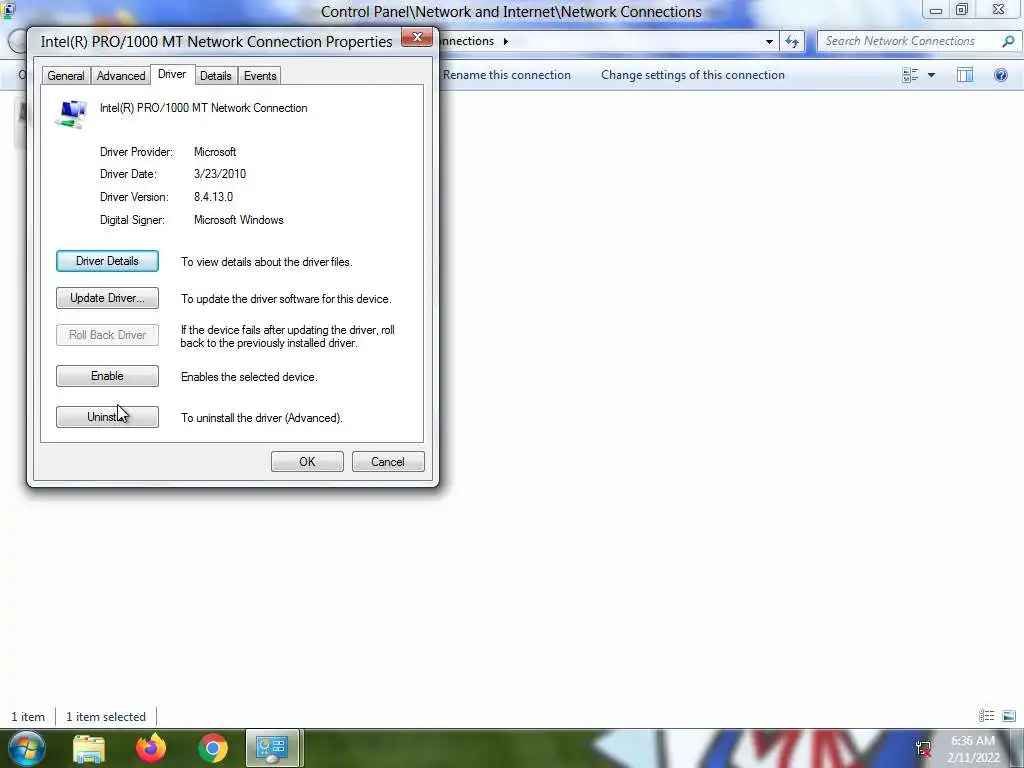This screenshot has width=1024, height=768.
Task: Close the Properties dialog with X
Action: click(417, 37)
